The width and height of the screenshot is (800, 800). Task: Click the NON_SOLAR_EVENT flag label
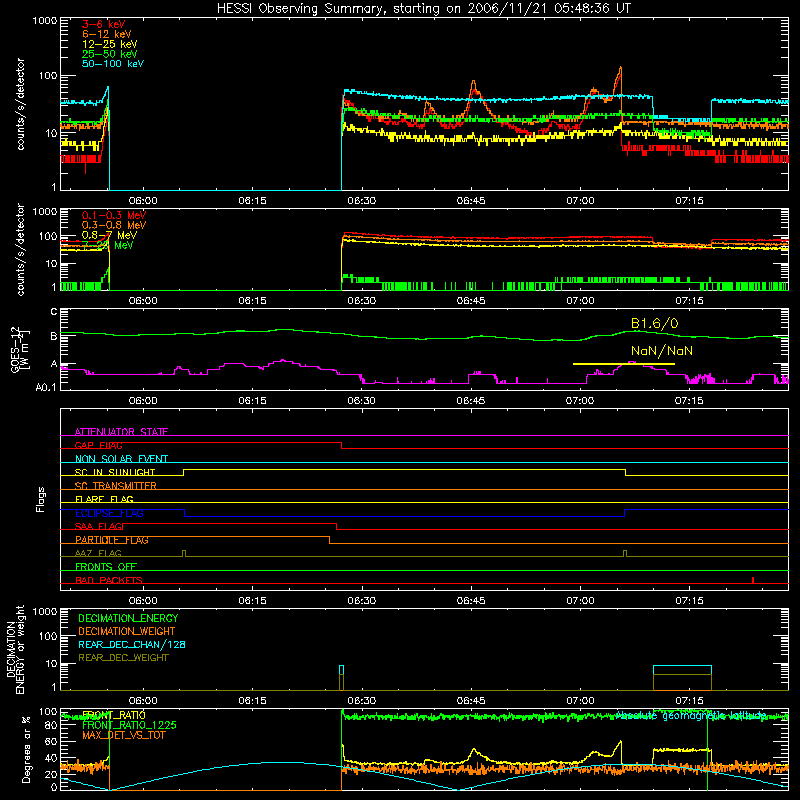(121, 459)
